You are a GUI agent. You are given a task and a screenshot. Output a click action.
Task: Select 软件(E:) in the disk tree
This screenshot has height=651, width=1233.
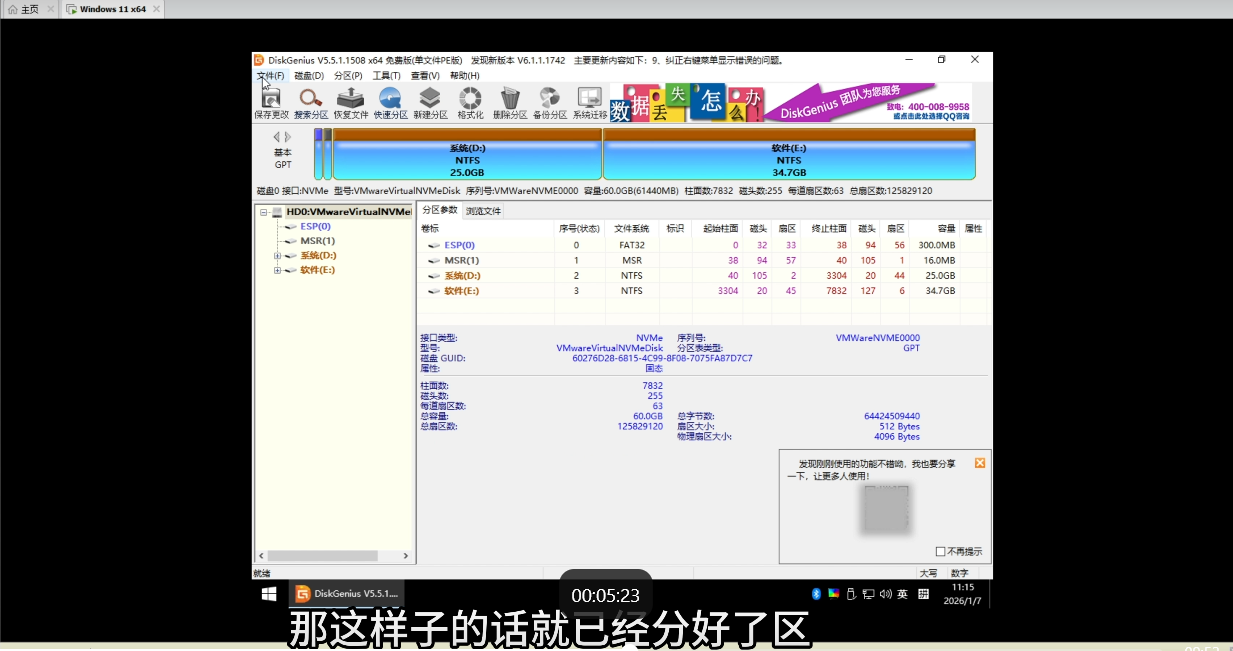coord(317,270)
